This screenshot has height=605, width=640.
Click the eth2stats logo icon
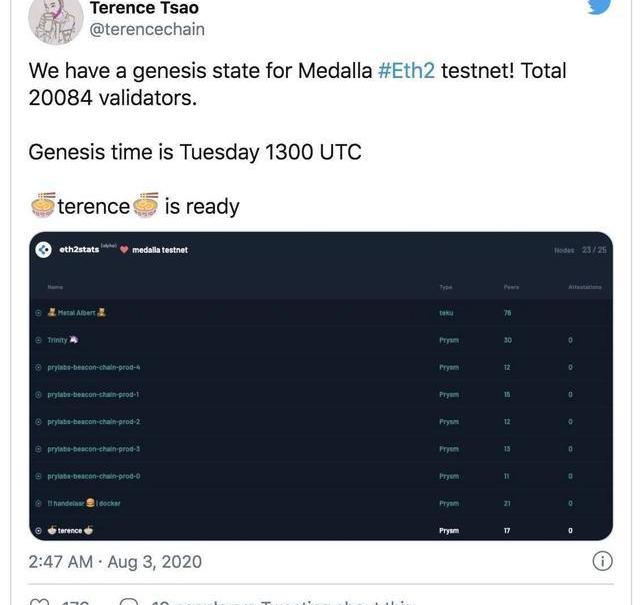coord(44,250)
